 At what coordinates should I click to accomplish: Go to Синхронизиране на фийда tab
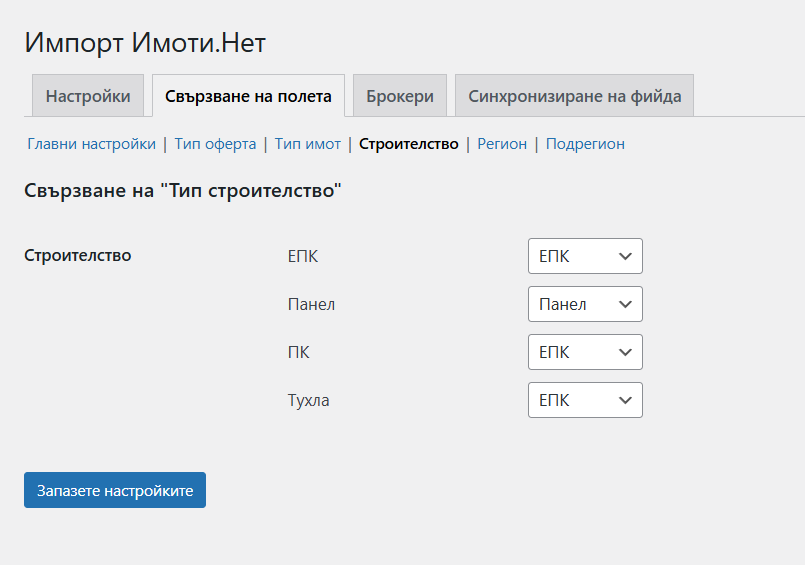[x=574, y=96]
